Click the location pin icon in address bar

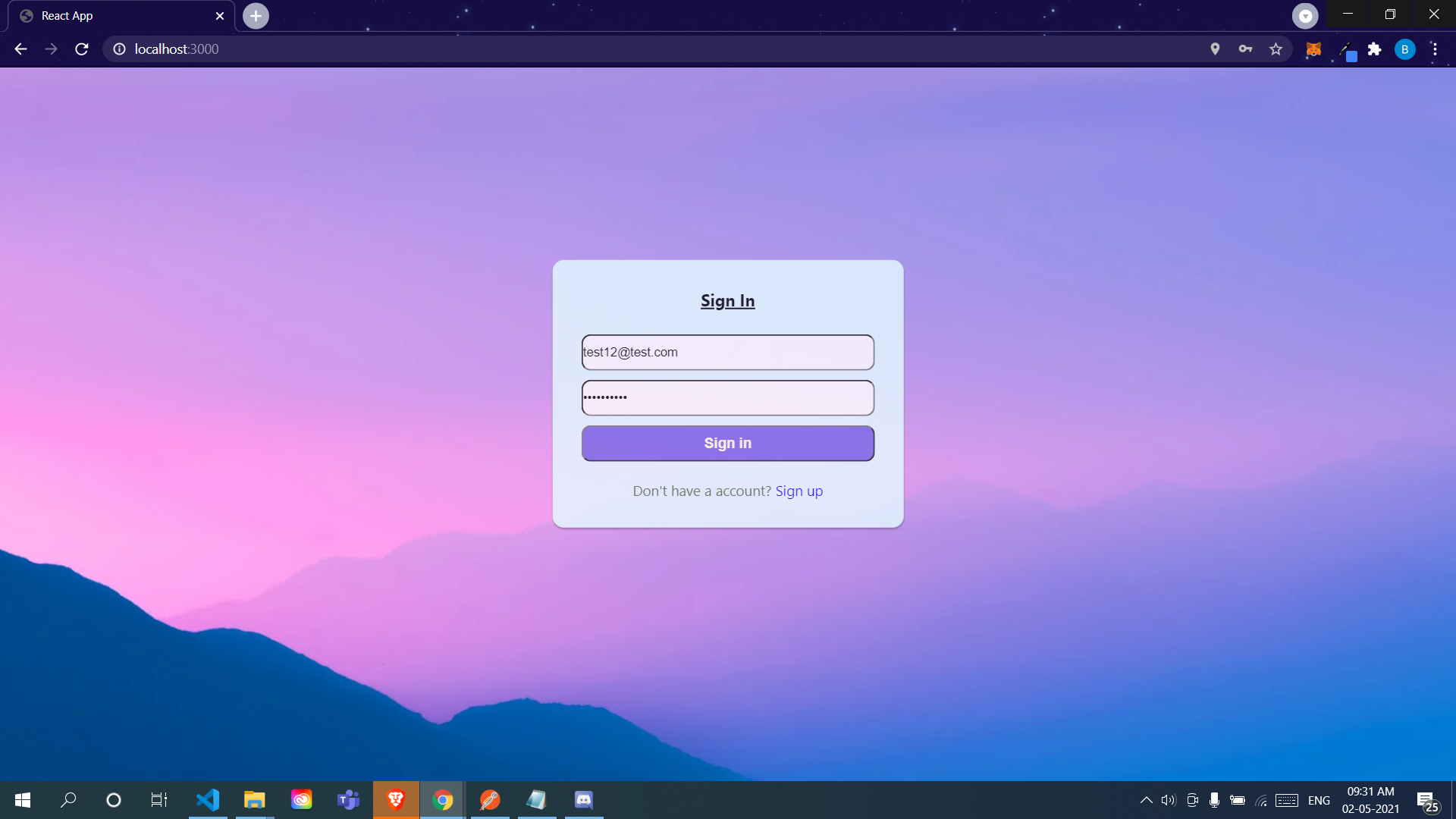click(x=1215, y=49)
